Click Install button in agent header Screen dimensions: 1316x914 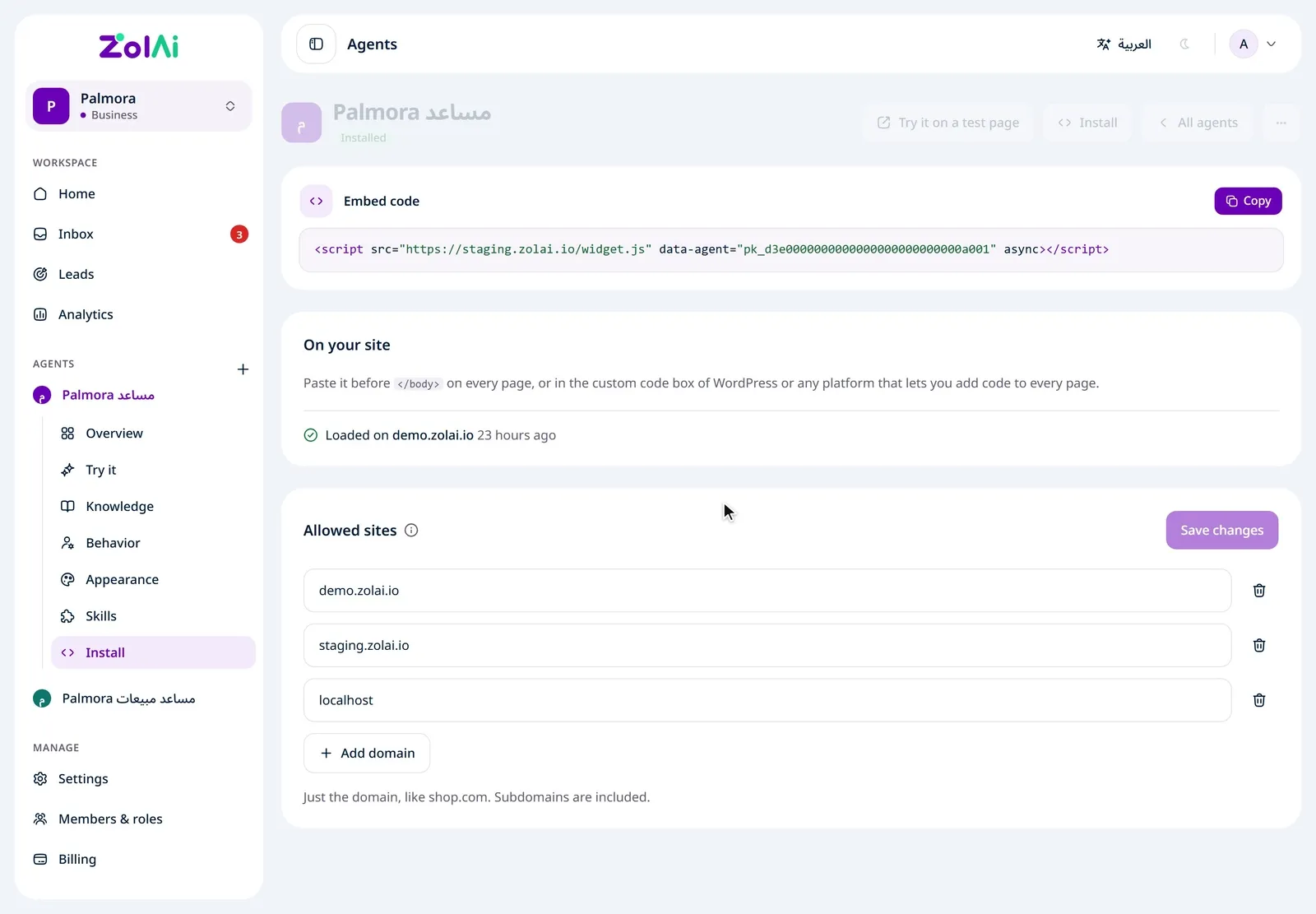point(1087,123)
